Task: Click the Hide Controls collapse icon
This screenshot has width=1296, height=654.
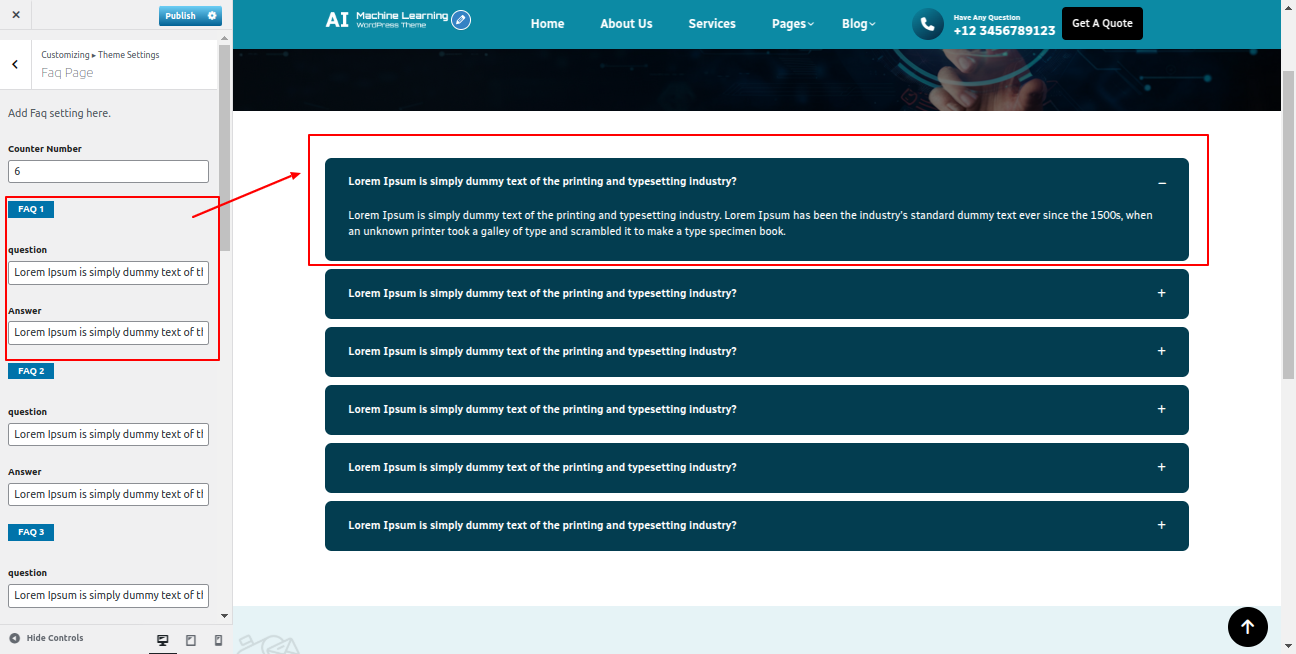Action: coord(15,638)
